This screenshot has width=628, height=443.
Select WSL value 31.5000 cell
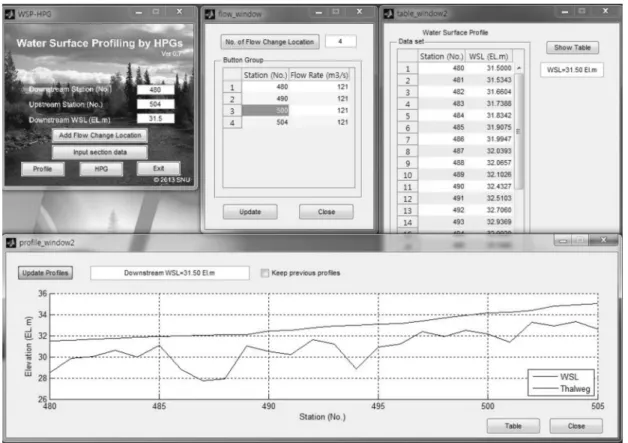pos(489,68)
